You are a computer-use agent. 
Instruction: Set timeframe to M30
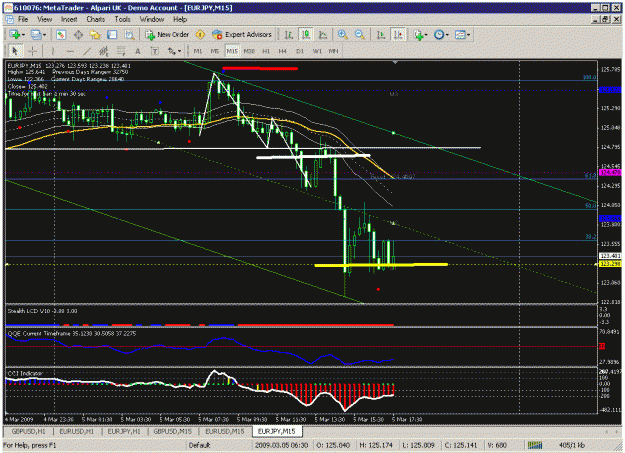(x=249, y=51)
